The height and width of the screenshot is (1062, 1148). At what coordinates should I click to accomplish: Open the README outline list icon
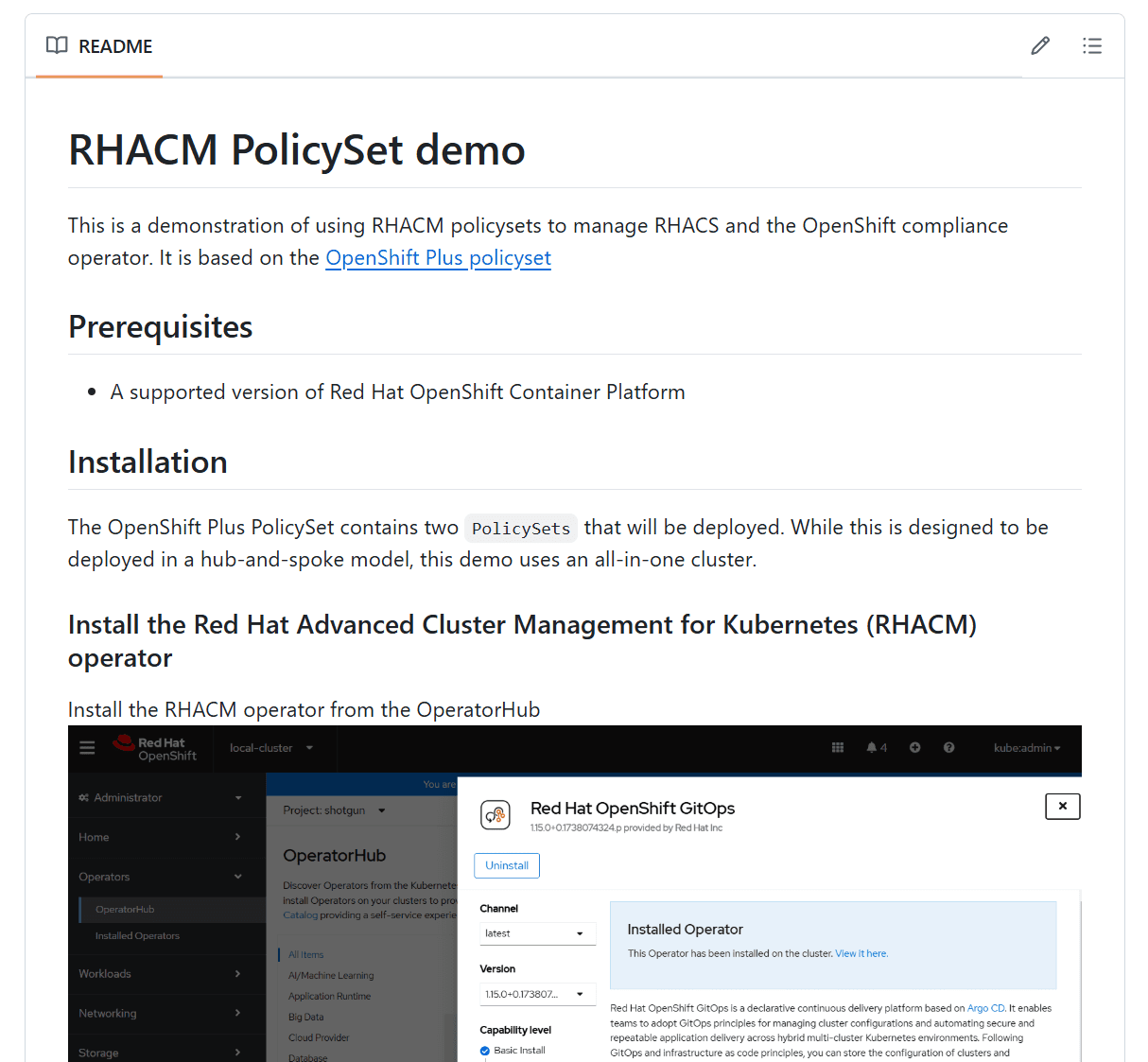coord(1092,45)
